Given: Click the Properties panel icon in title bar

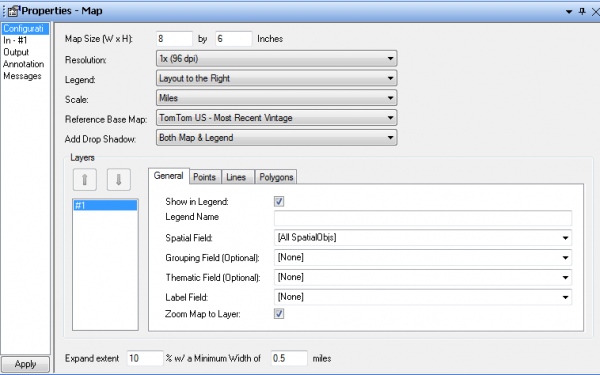Looking at the screenshot, I should [x=13, y=11].
